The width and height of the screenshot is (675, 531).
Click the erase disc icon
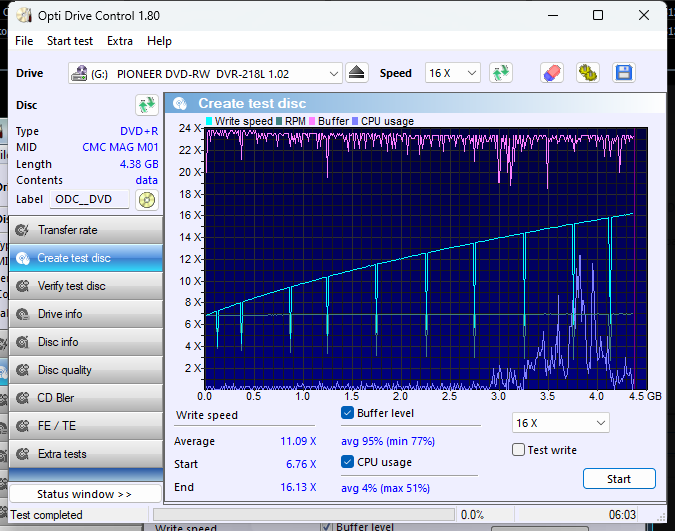click(552, 73)
